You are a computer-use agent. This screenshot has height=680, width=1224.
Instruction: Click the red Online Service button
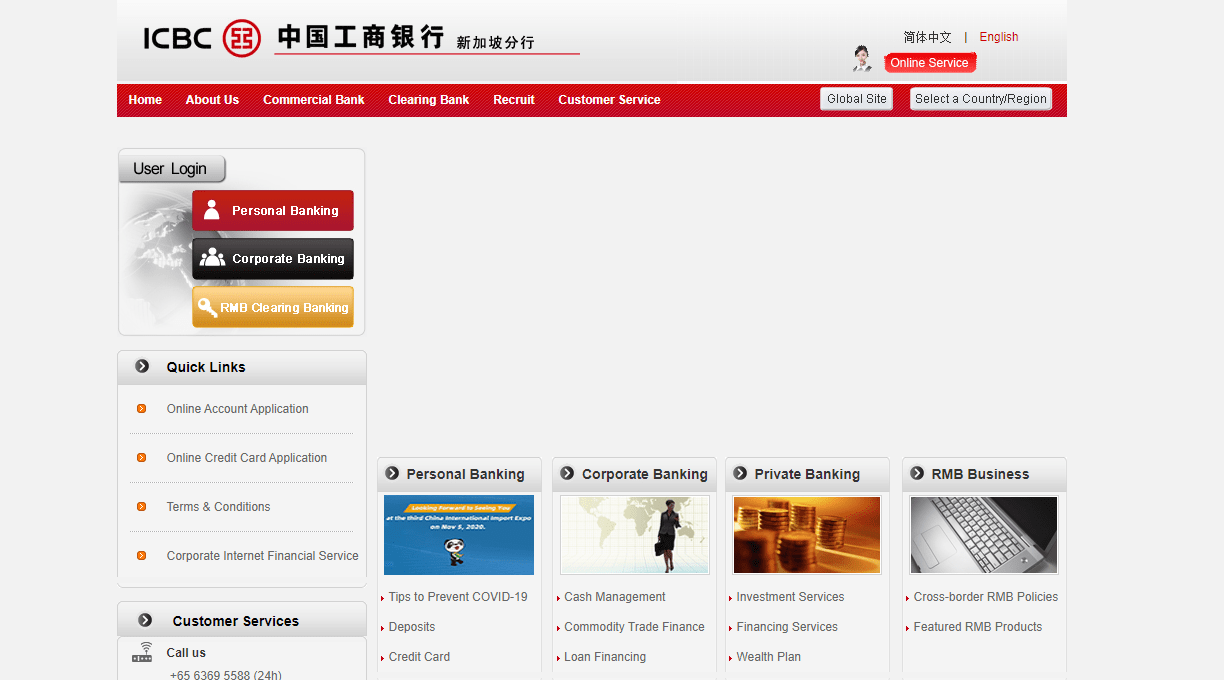930,63
